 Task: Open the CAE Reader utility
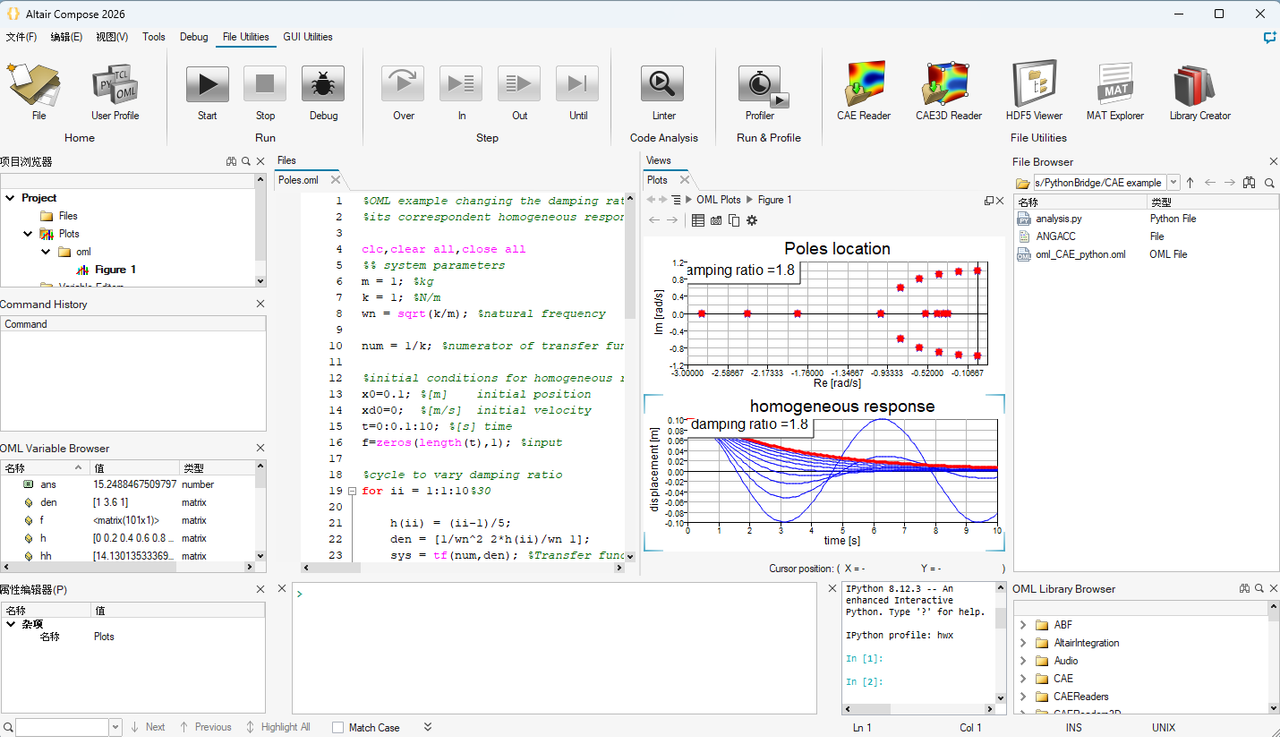(864, 84)
